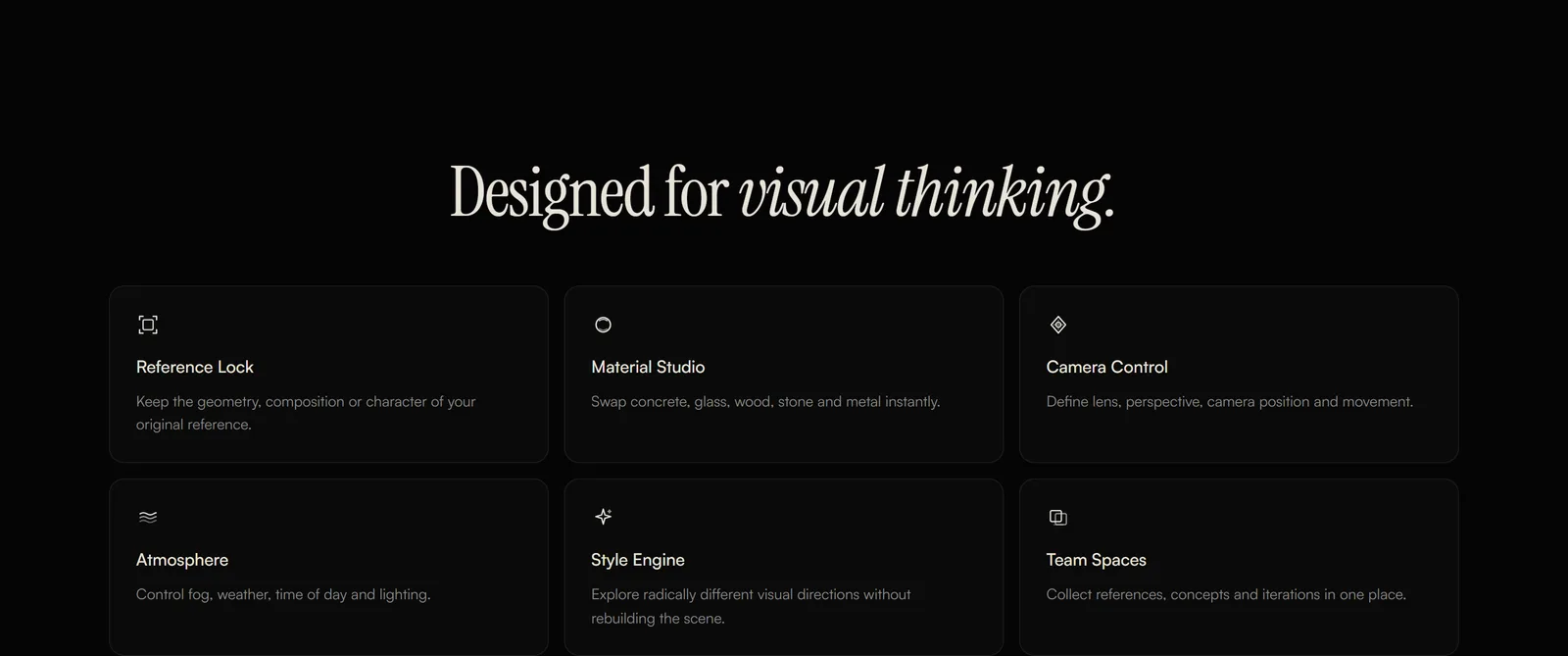Click the Material Studio circle icon

pos(603,325)
